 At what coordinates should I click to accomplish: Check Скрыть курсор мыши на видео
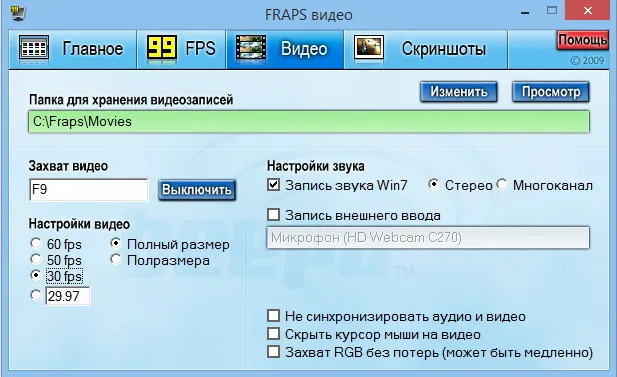click(x=273, y=334)
